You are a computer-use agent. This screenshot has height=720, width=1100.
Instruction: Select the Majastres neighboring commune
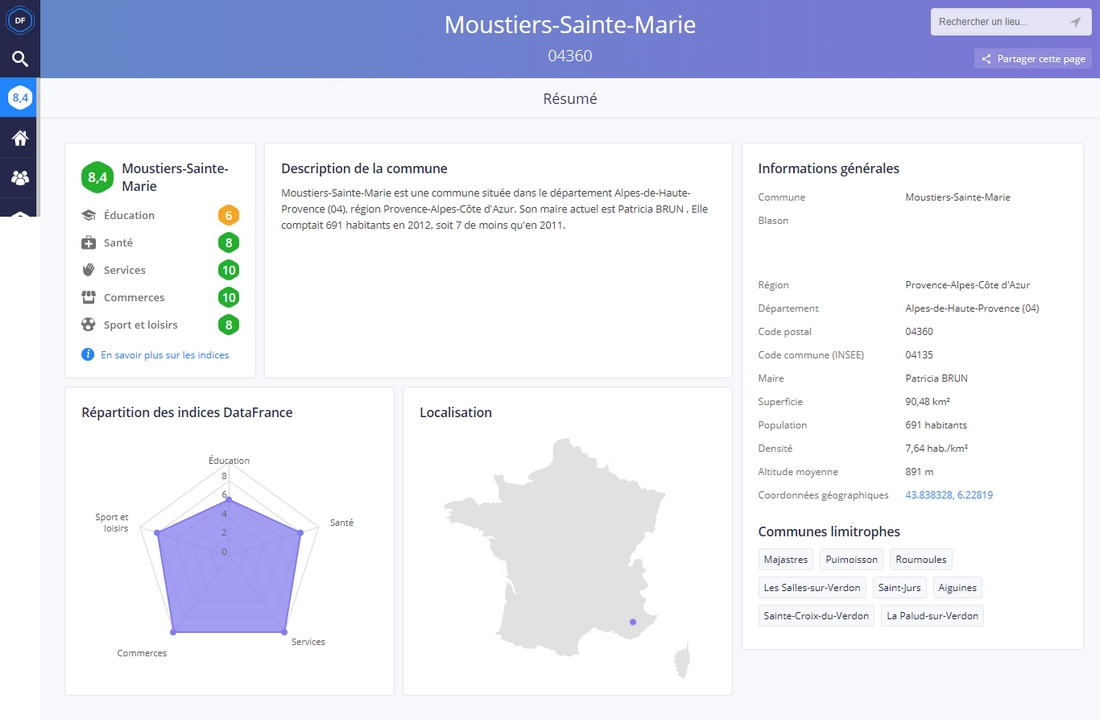coord(785,559)
